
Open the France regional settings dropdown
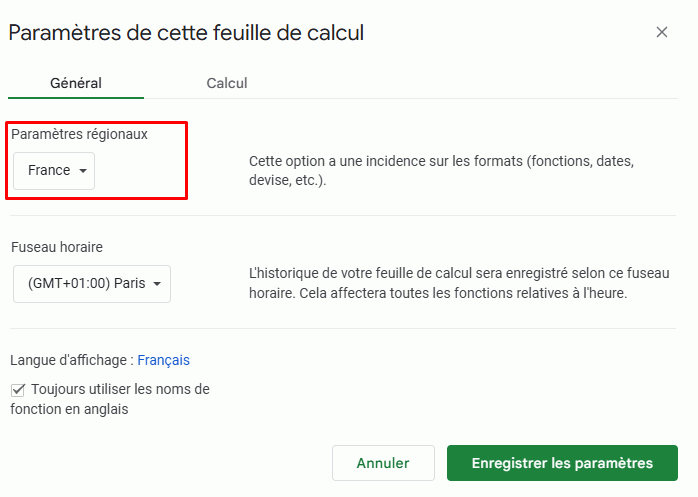pos(54,171)
